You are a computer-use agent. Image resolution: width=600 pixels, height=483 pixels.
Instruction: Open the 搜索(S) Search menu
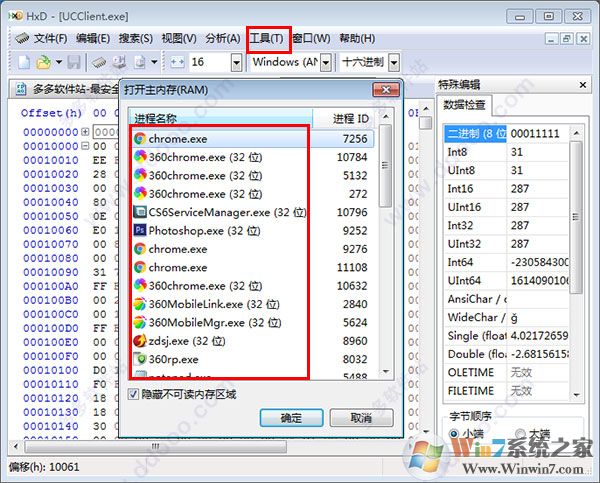coord(135,38)
